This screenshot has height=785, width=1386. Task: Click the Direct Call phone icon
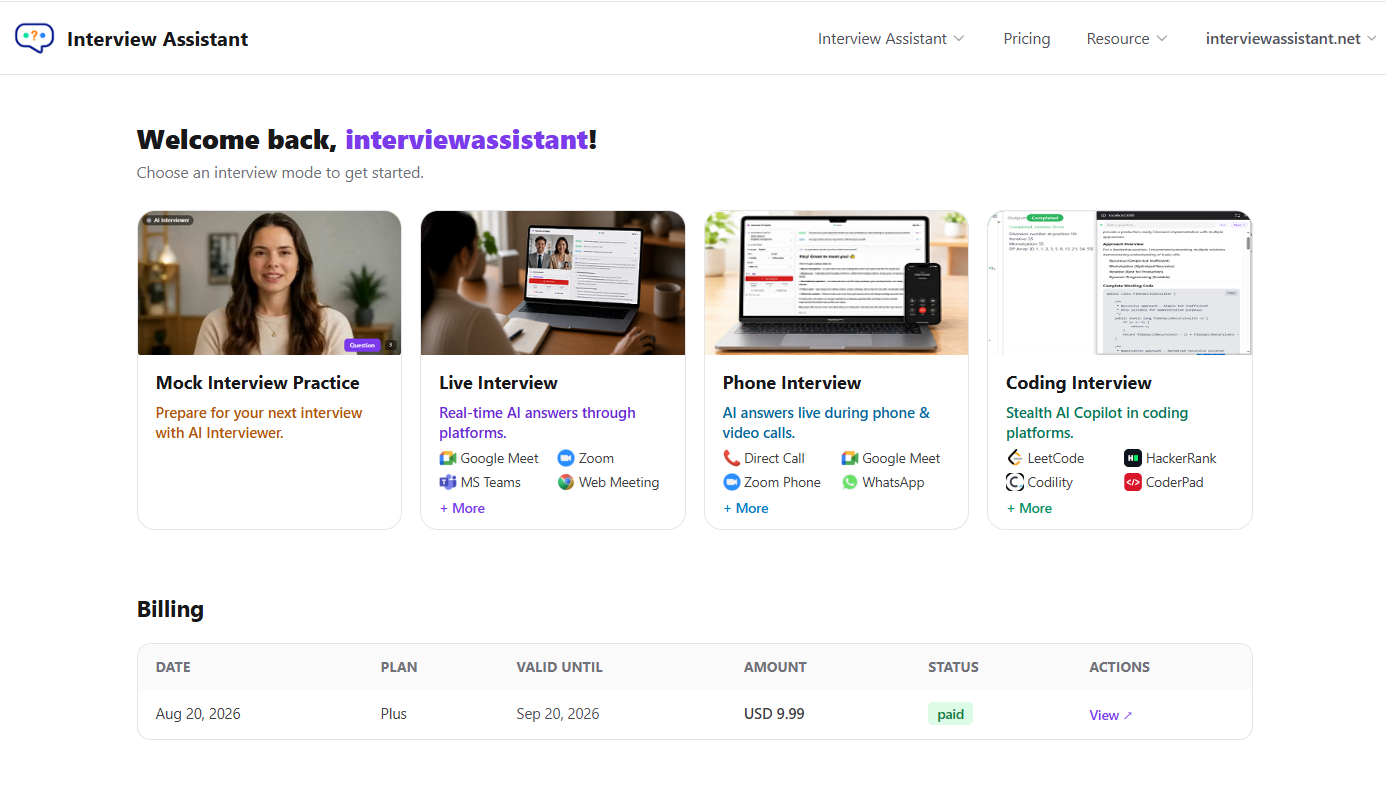[732, 458]
